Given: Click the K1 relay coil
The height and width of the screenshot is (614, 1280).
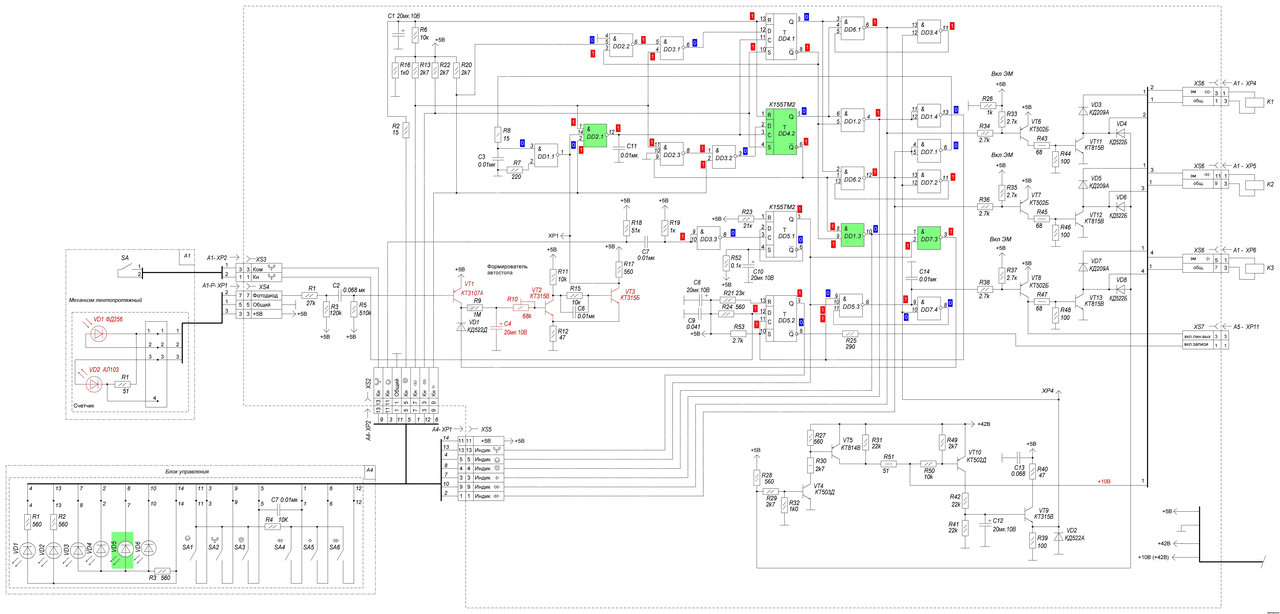Looking at the screenshot, I should (1253, 102).
